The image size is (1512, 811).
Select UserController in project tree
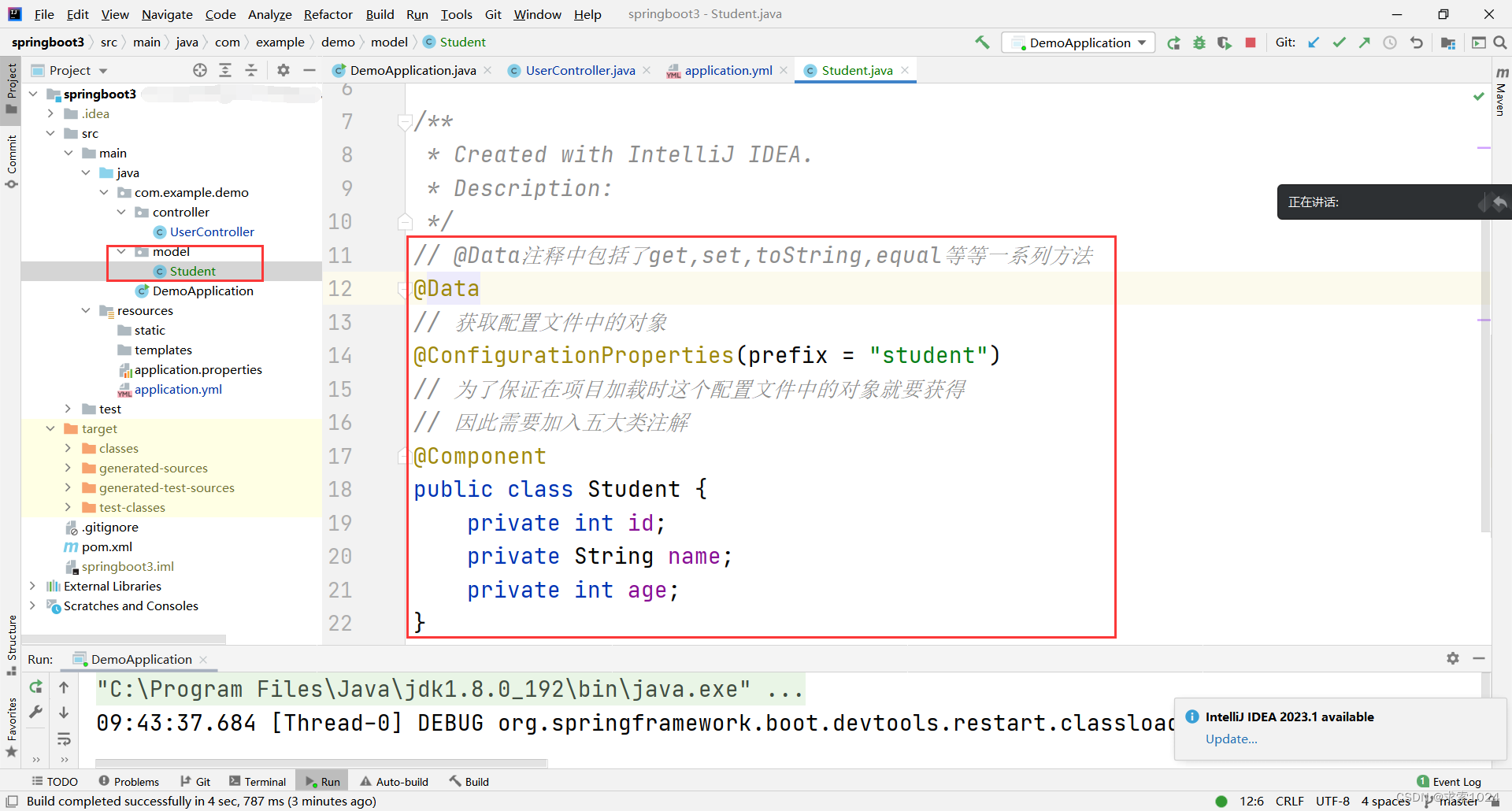pyautogui.click(x=212, y=231)
